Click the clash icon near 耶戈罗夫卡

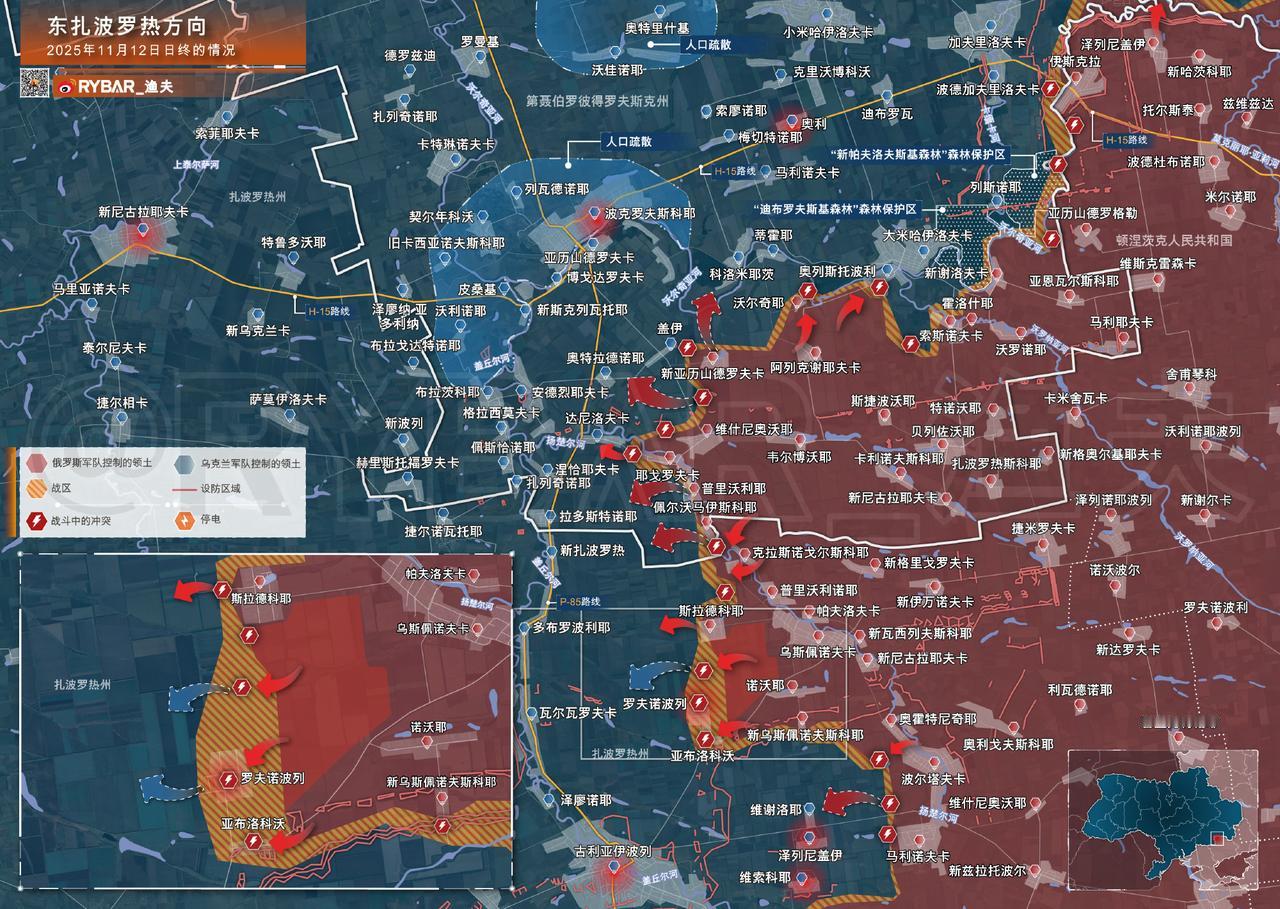coord(665,430)
